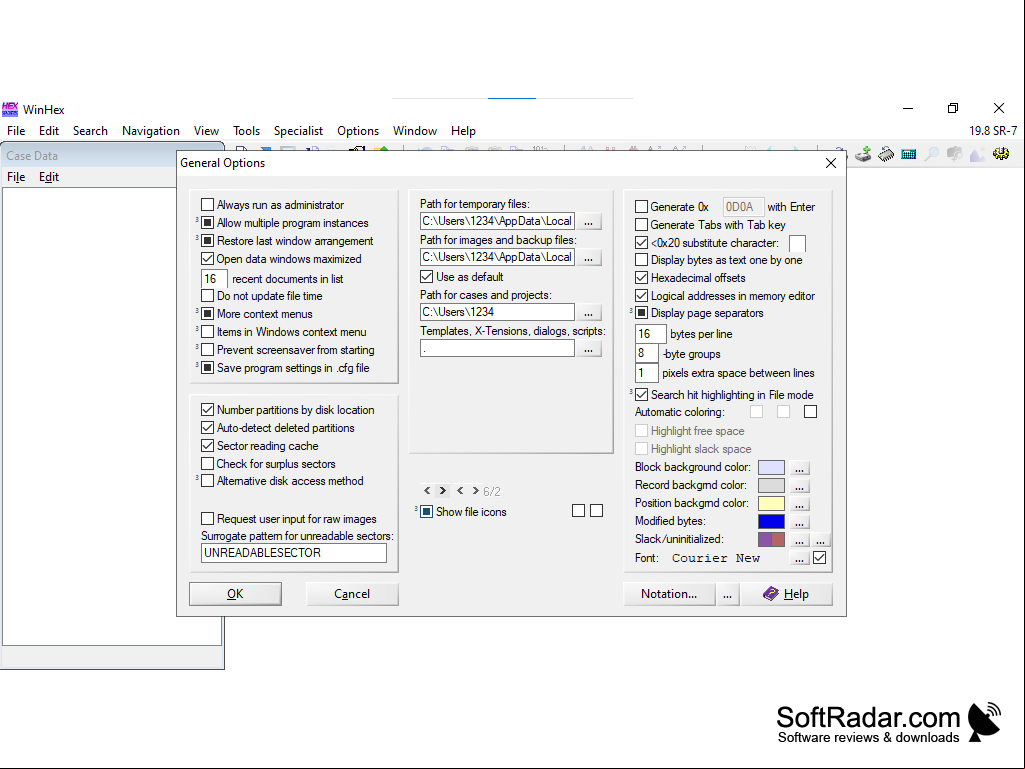Open dialog Help button

[786, 594]
